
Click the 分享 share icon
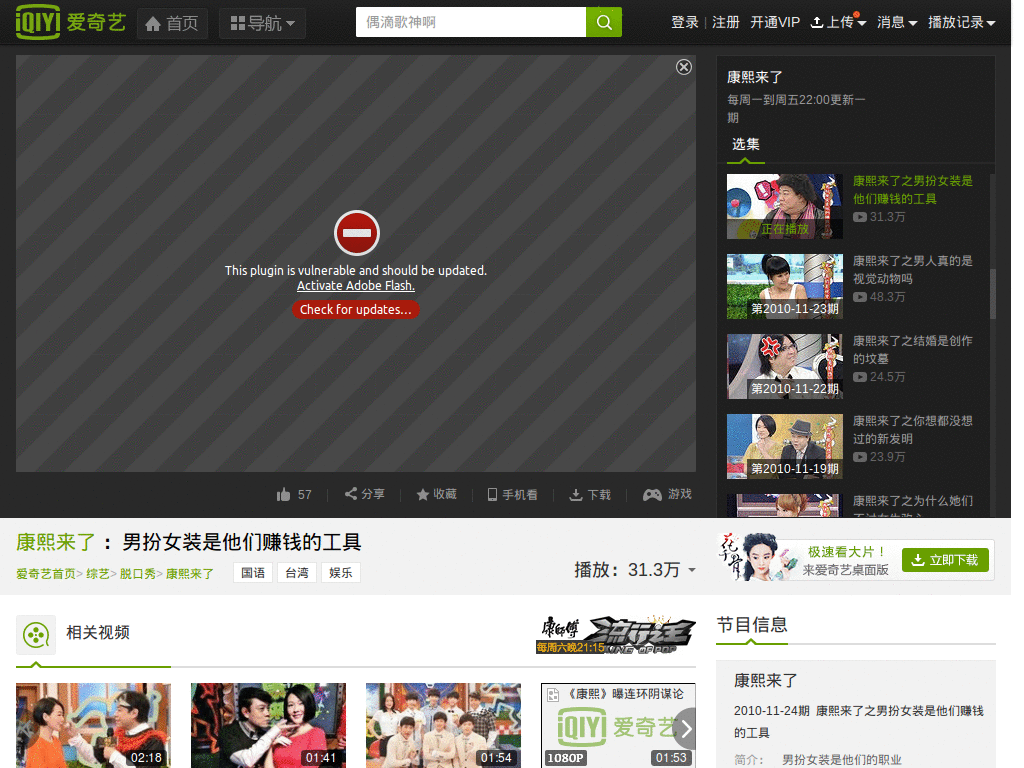(x=351, y=494)
